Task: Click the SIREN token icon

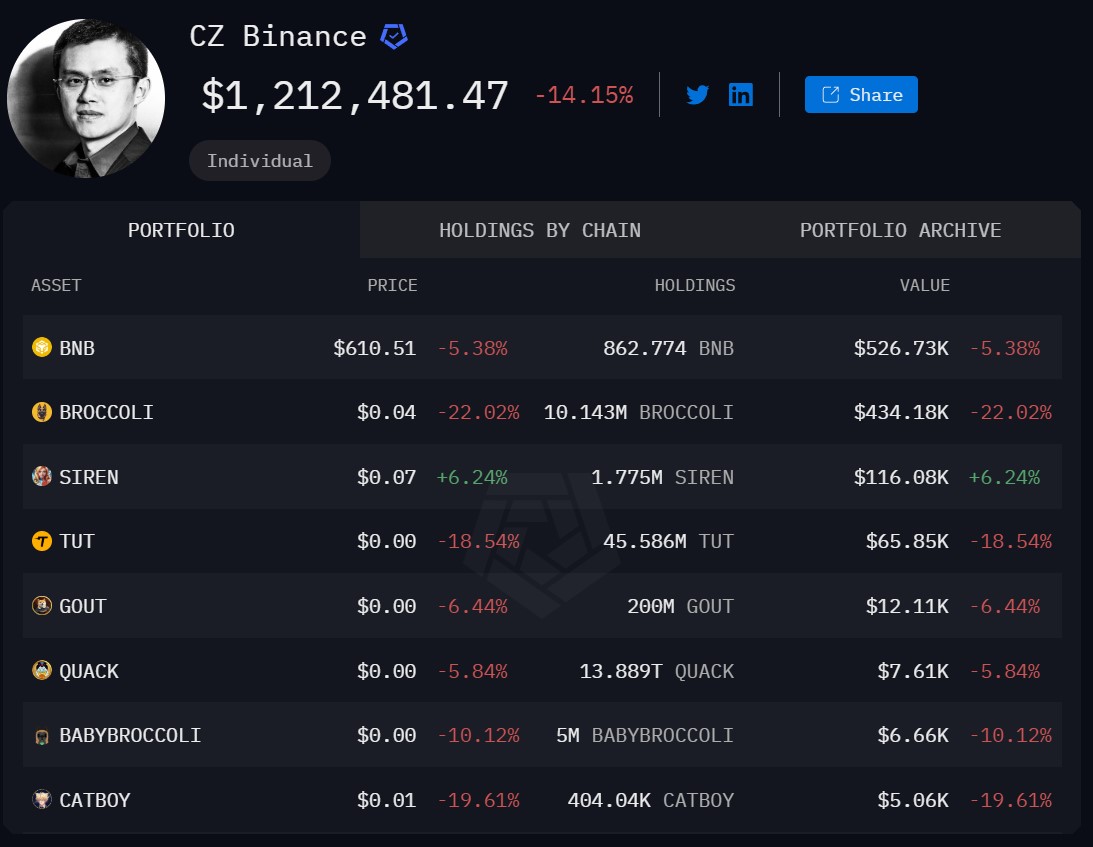Action: pyautogui.click(x=42, y=477)
